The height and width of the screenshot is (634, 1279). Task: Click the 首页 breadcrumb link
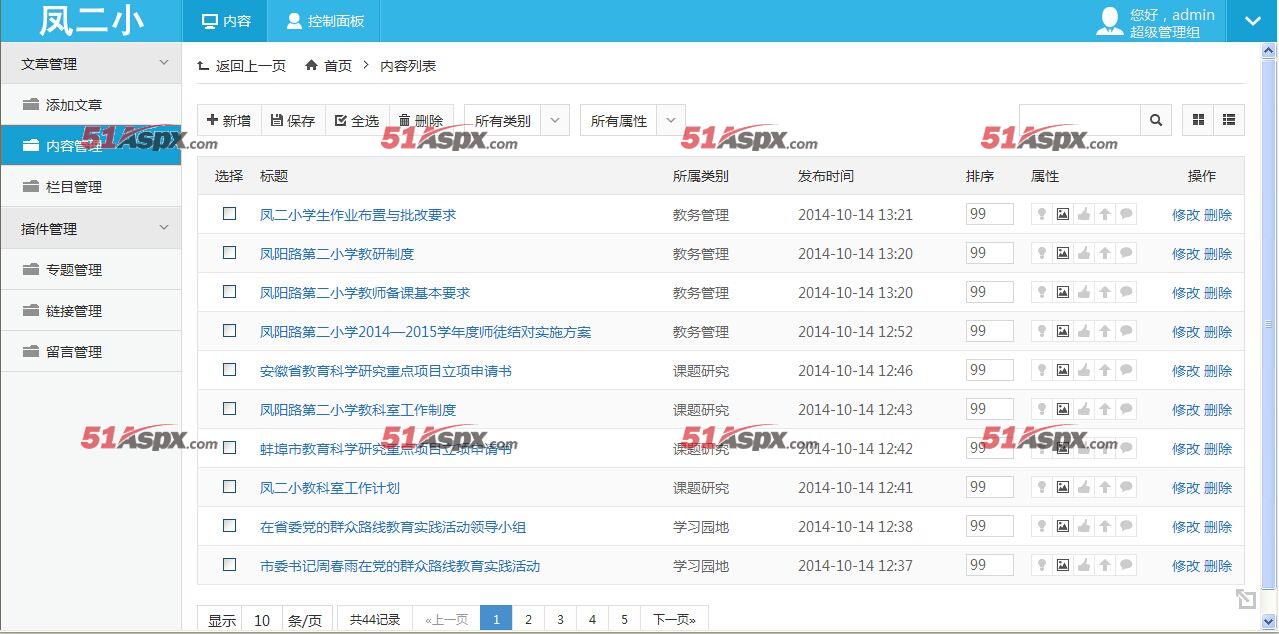[x=338, y=65]
